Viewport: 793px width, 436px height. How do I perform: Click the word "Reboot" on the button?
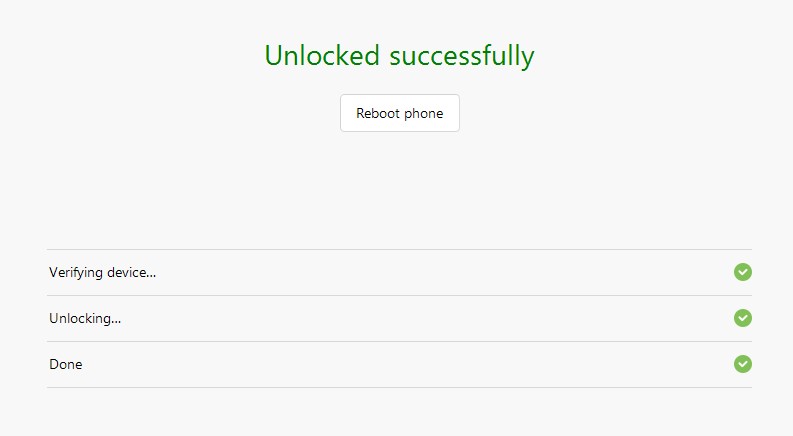click(x=378, y=114)
